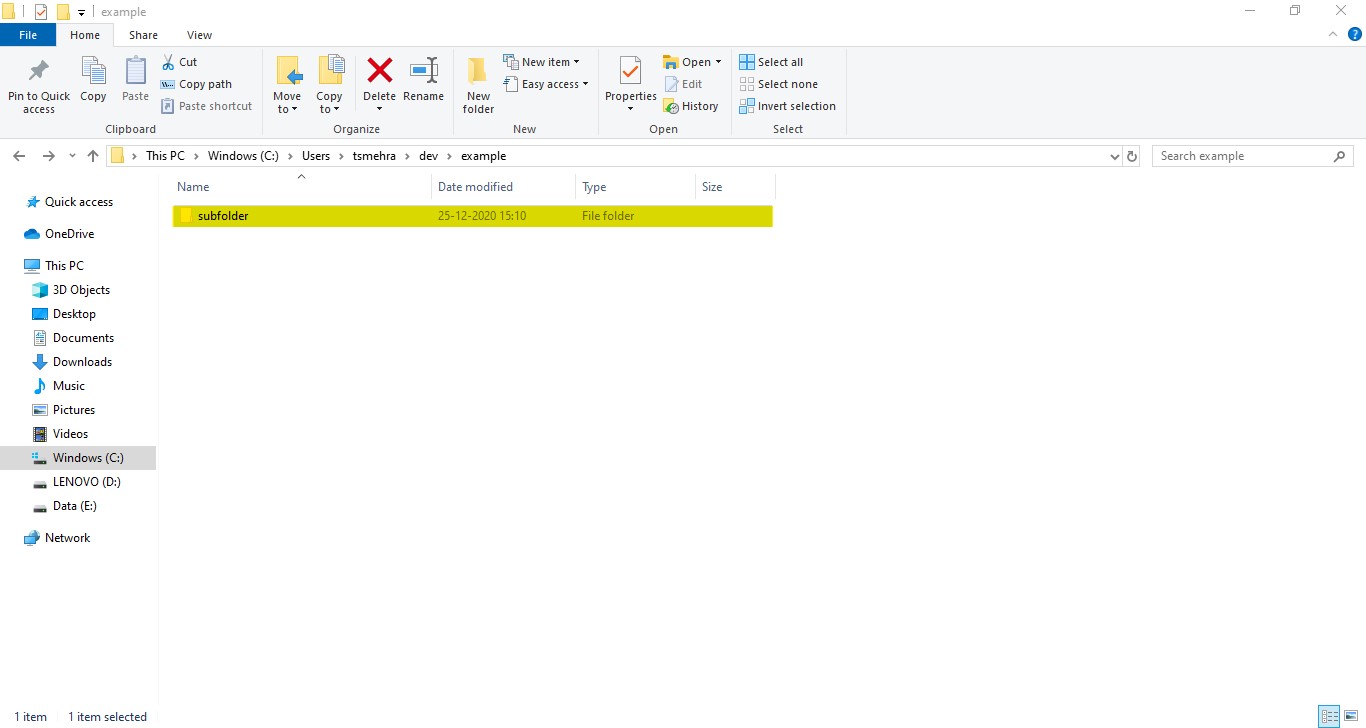
Task: Expand the Move to dropdown
Action: point(287,109)
